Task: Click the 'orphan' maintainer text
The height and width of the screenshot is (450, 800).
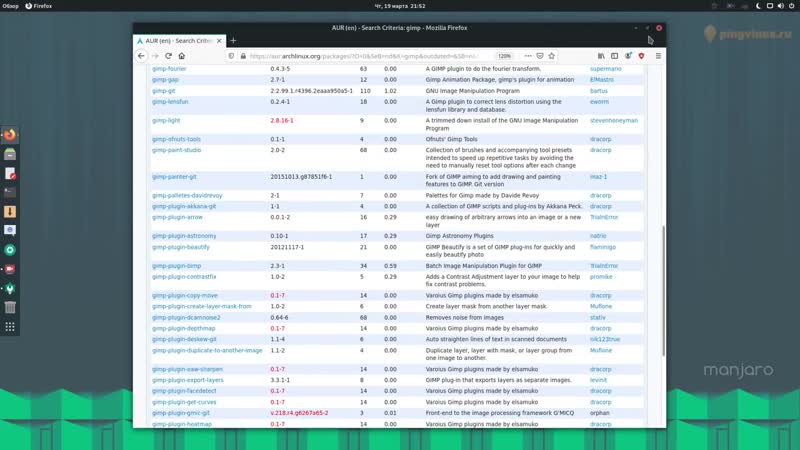Action: tap(599, 413)
